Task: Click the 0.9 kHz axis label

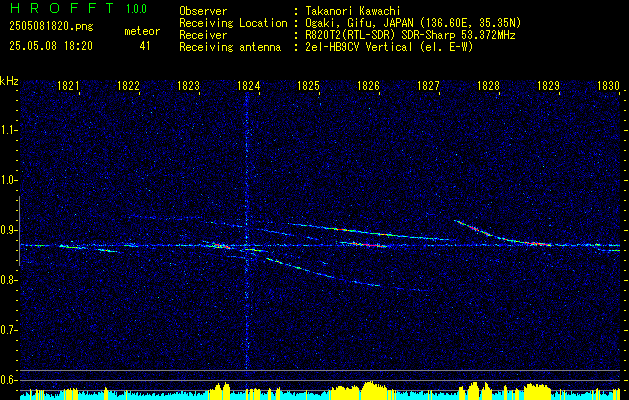Action: coord(8,230)
